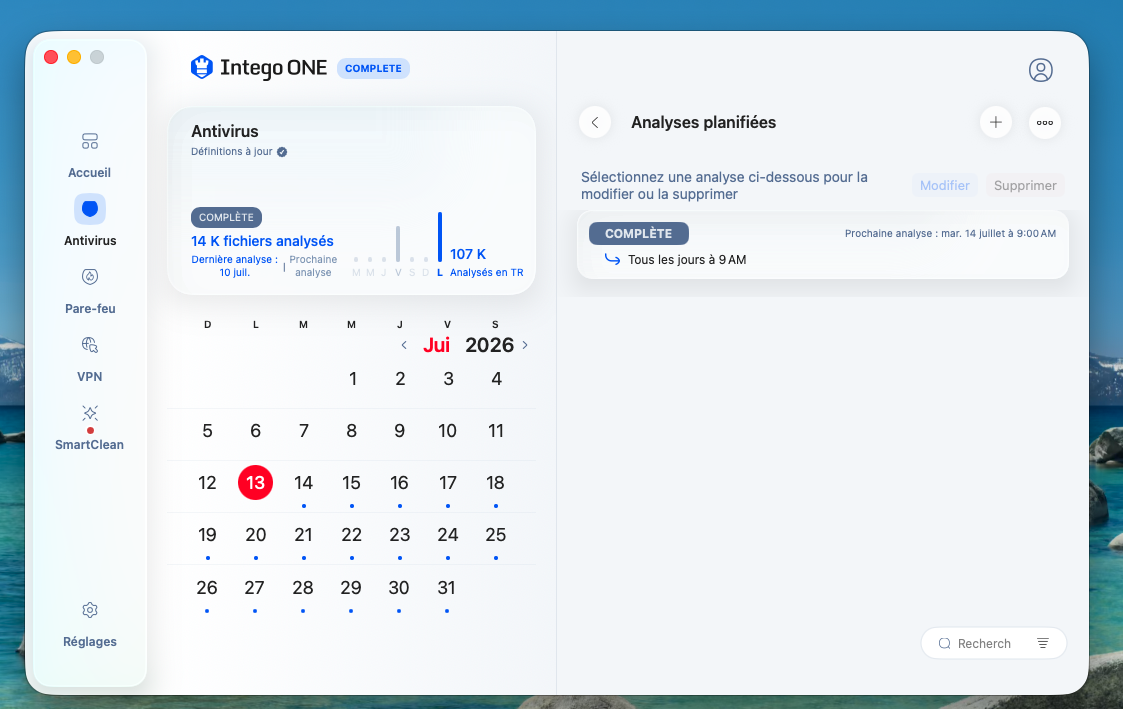Select July 25 in calendar
Viewport: 1123px width, 709px height.
coord(496,535)
